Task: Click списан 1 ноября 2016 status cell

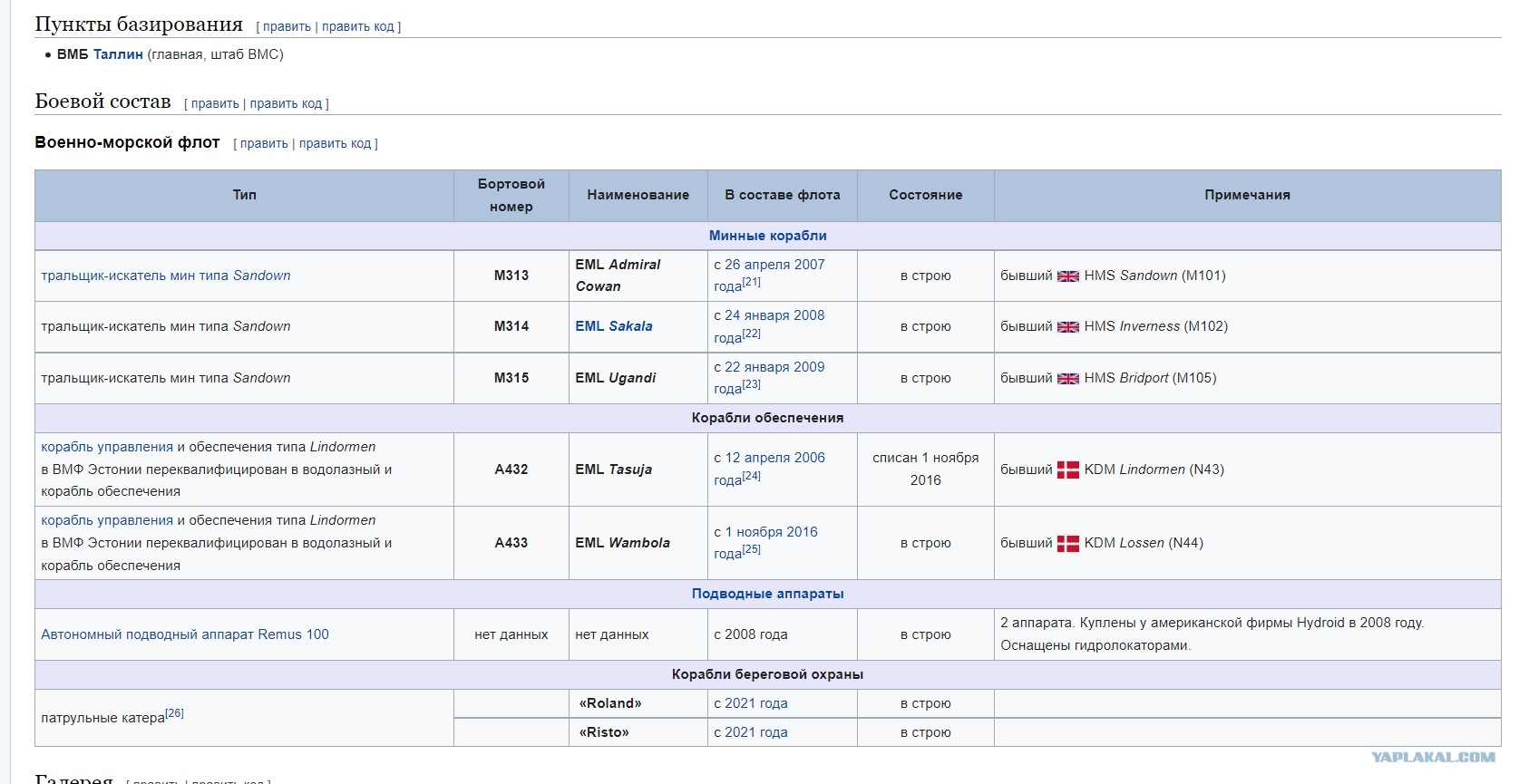Action: tap(926, 469)
